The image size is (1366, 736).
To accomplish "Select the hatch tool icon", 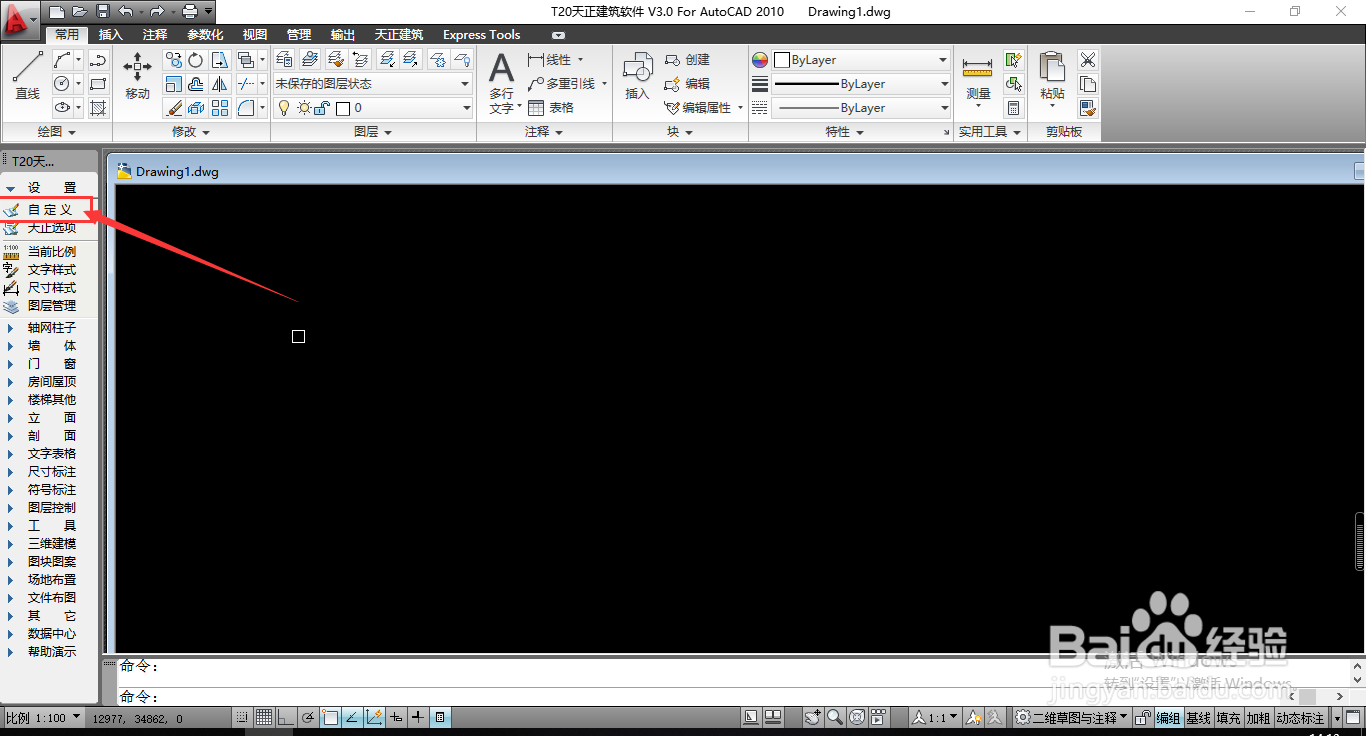I will point(98,108).
